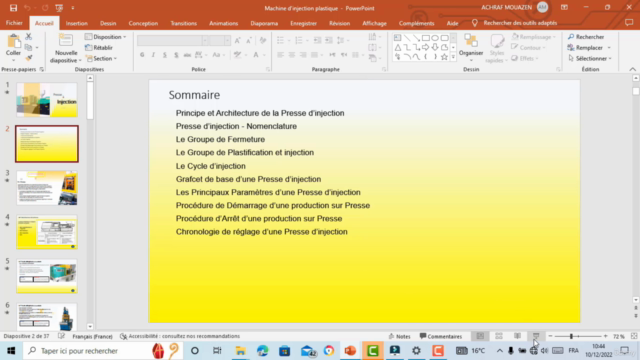Switch to the Conception tab
640x360 pixels.
click(143, 23)
